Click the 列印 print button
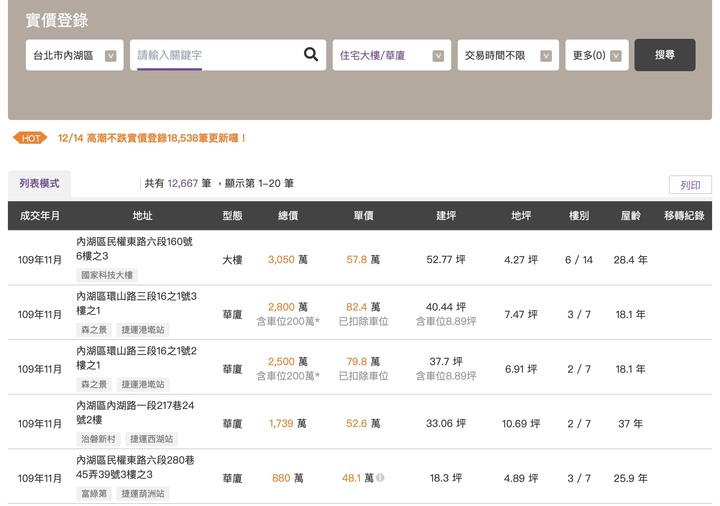720x506 pixels. click(x=690, y=185)
